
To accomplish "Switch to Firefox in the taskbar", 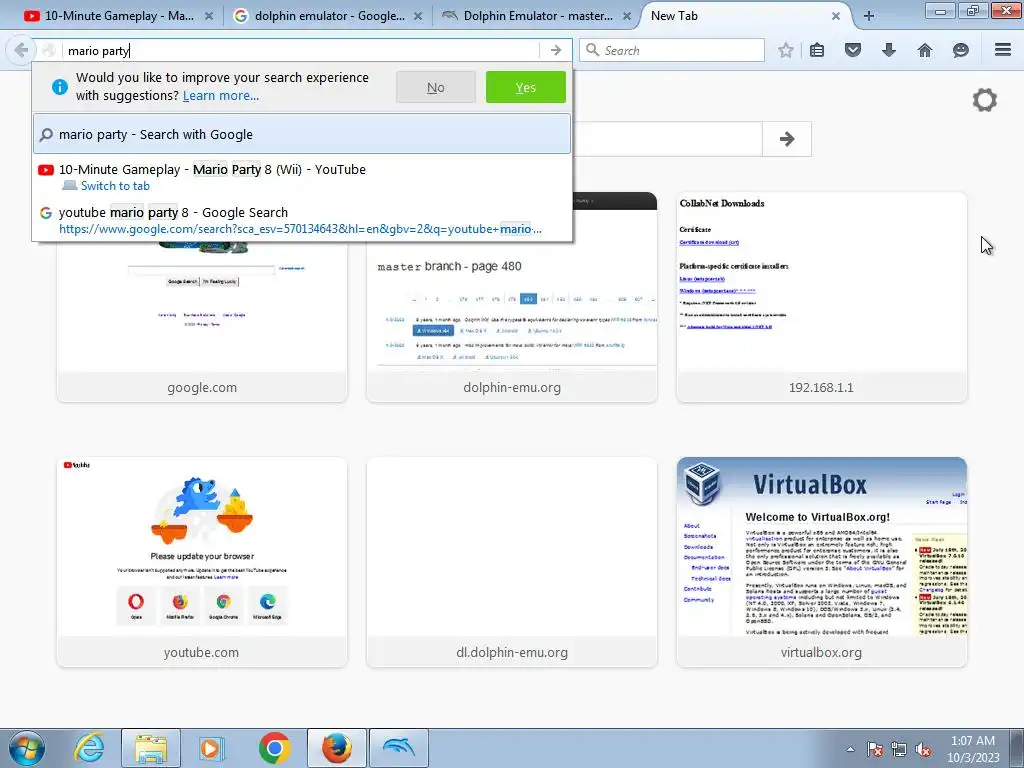I will (x=336, y=748).
